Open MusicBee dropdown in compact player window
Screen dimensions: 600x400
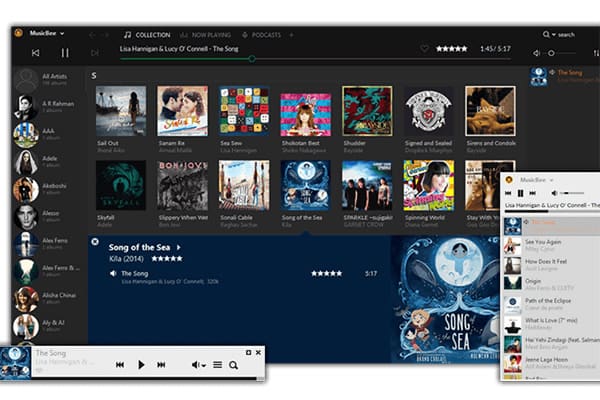click(x=536, y=180)
